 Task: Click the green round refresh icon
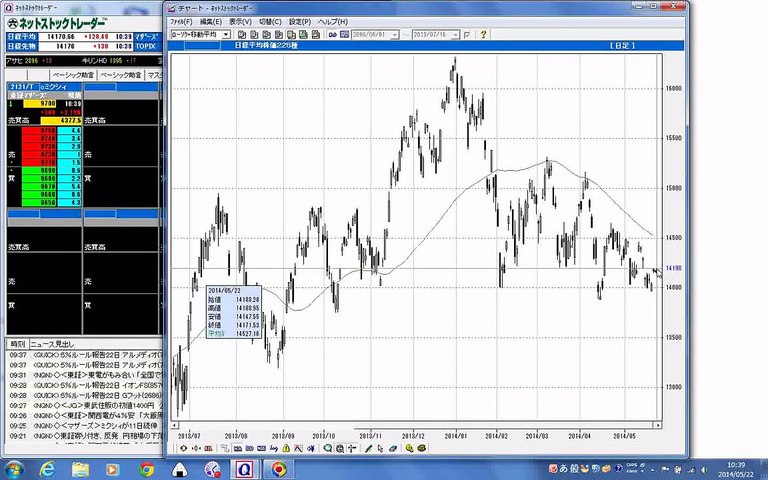[422, 448]
